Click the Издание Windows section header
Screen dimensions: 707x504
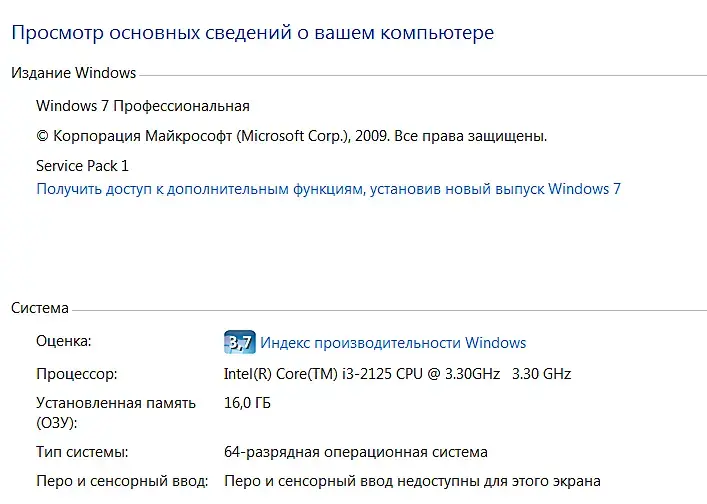[x=73, y=73]
